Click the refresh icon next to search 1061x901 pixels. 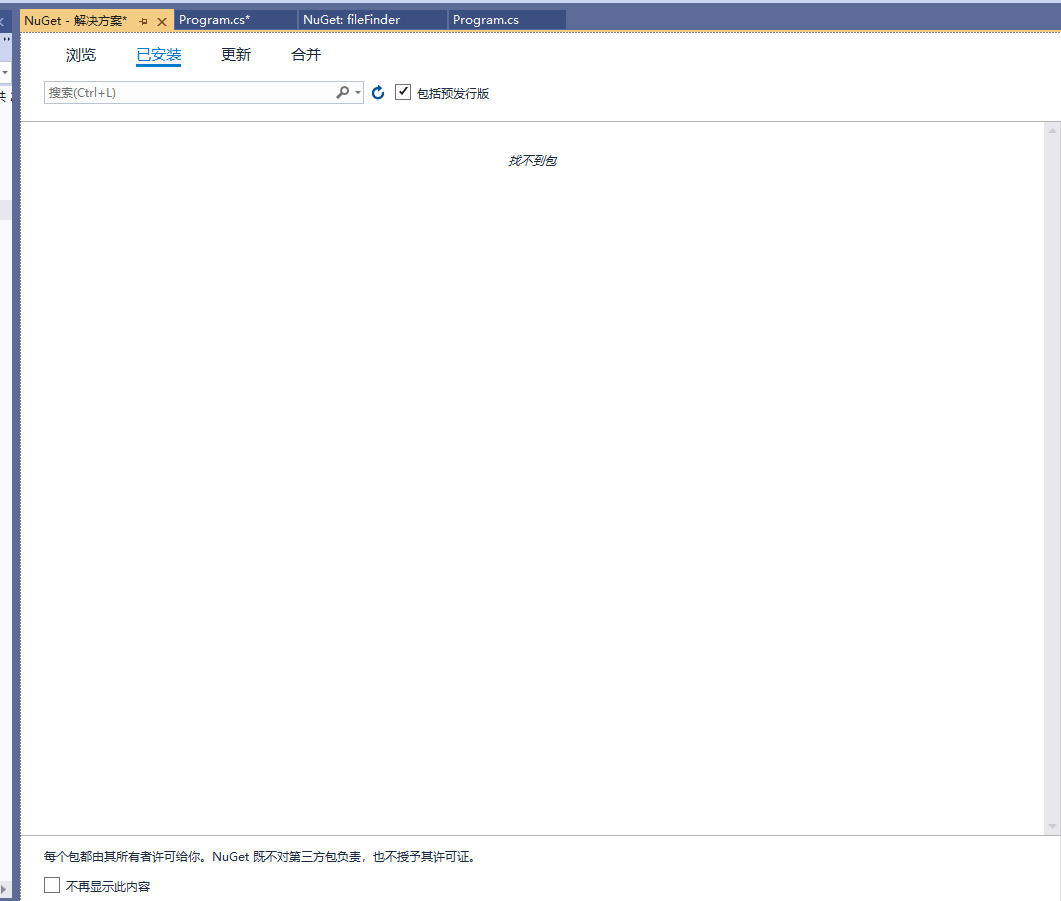click(377, 92)
